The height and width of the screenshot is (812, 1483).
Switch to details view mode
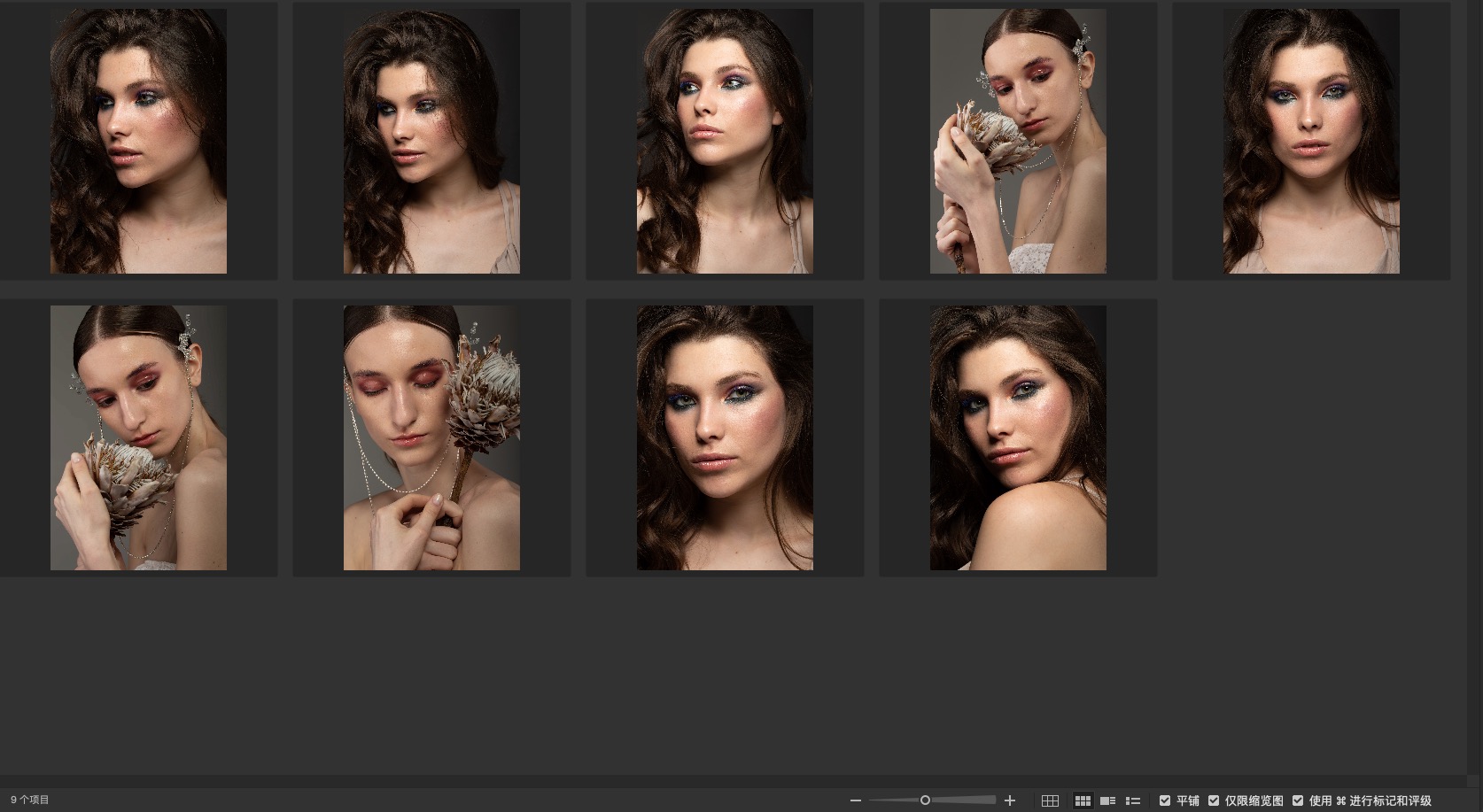point(1107,800)
